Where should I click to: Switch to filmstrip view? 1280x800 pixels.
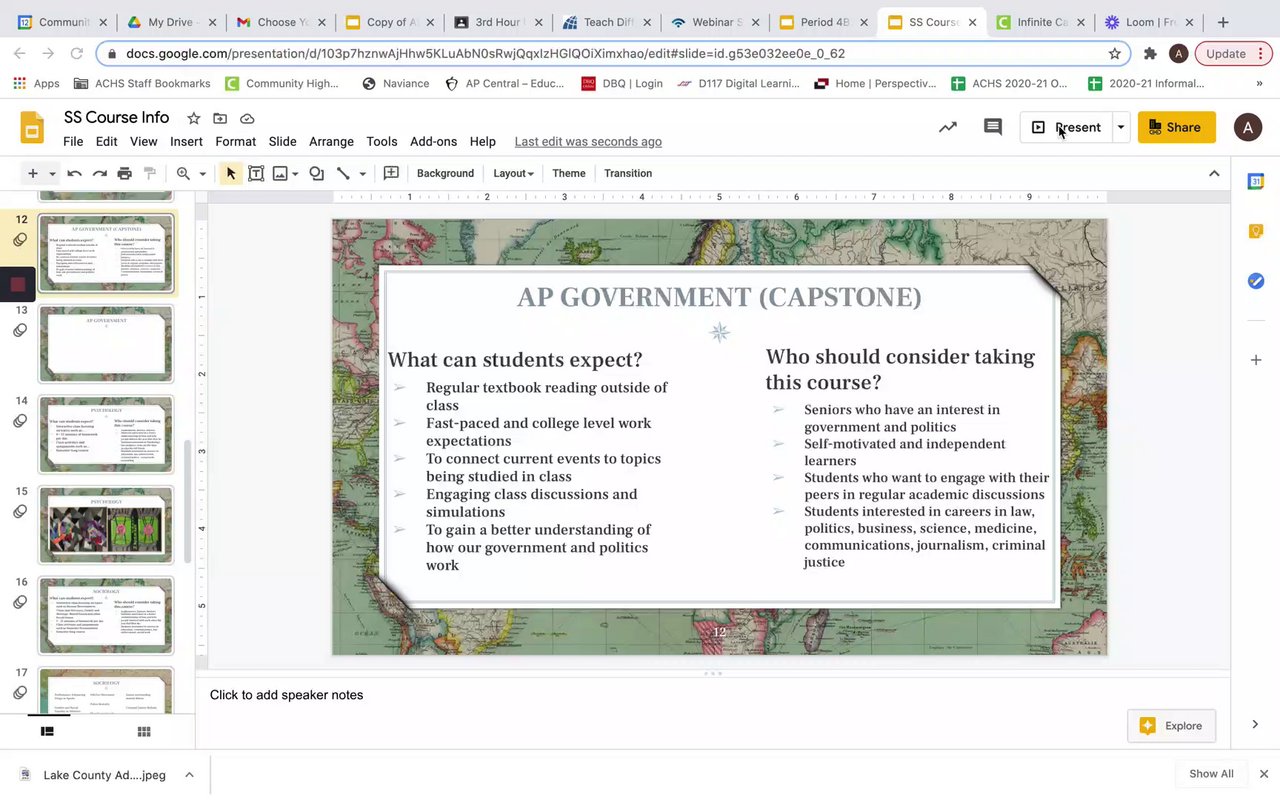click(x=47, y=732)
